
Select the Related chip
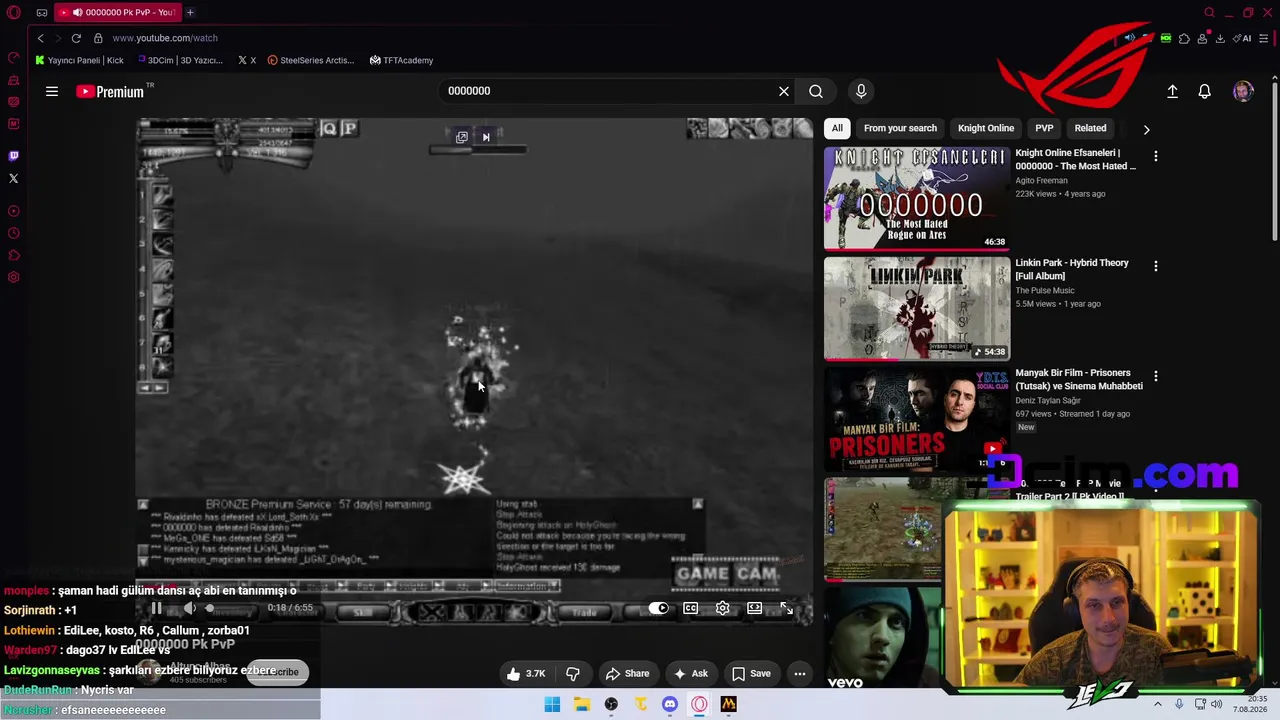[x=1090, y=128]
